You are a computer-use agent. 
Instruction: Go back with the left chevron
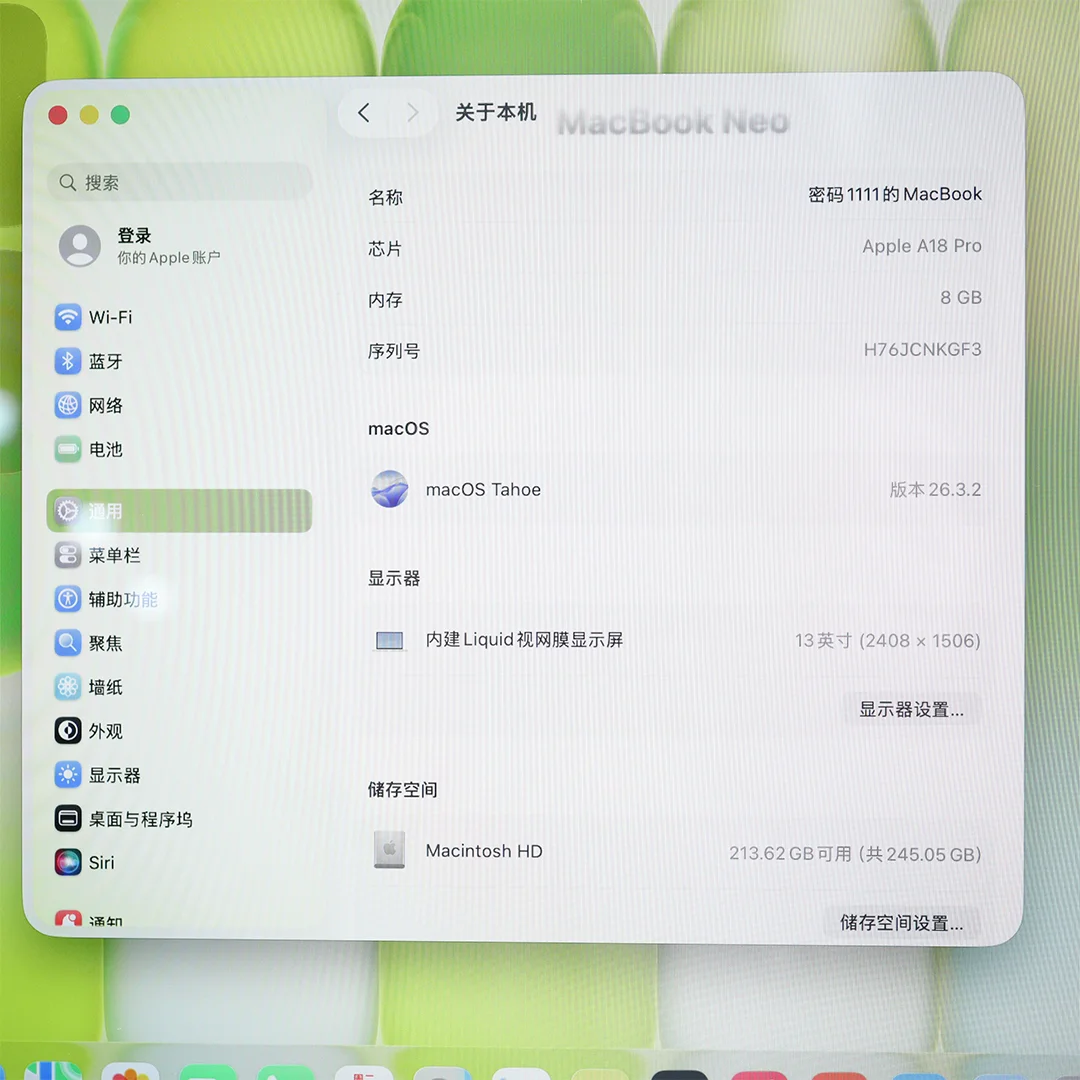[364, 113]
